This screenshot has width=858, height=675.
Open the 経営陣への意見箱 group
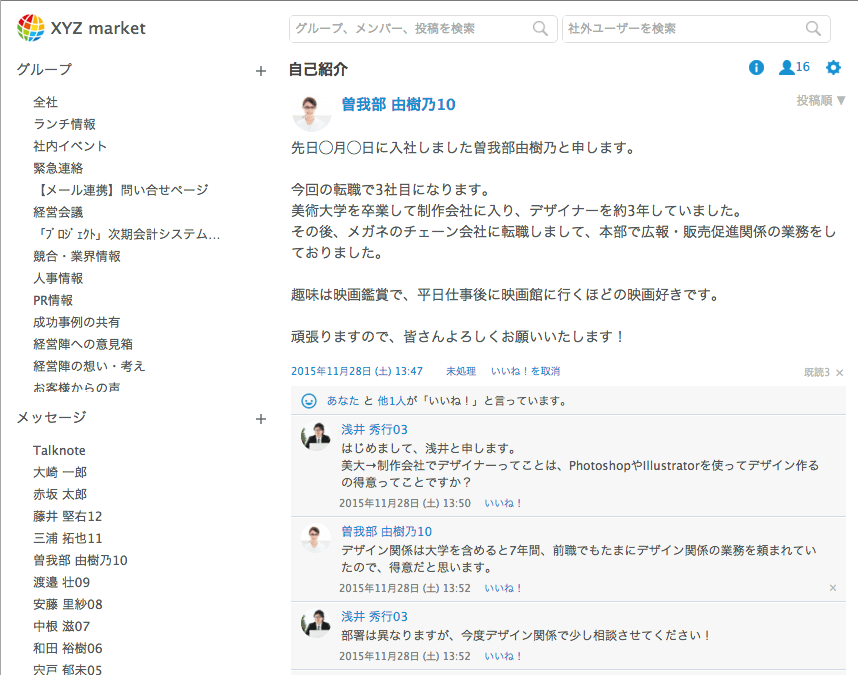pos(83,344)
